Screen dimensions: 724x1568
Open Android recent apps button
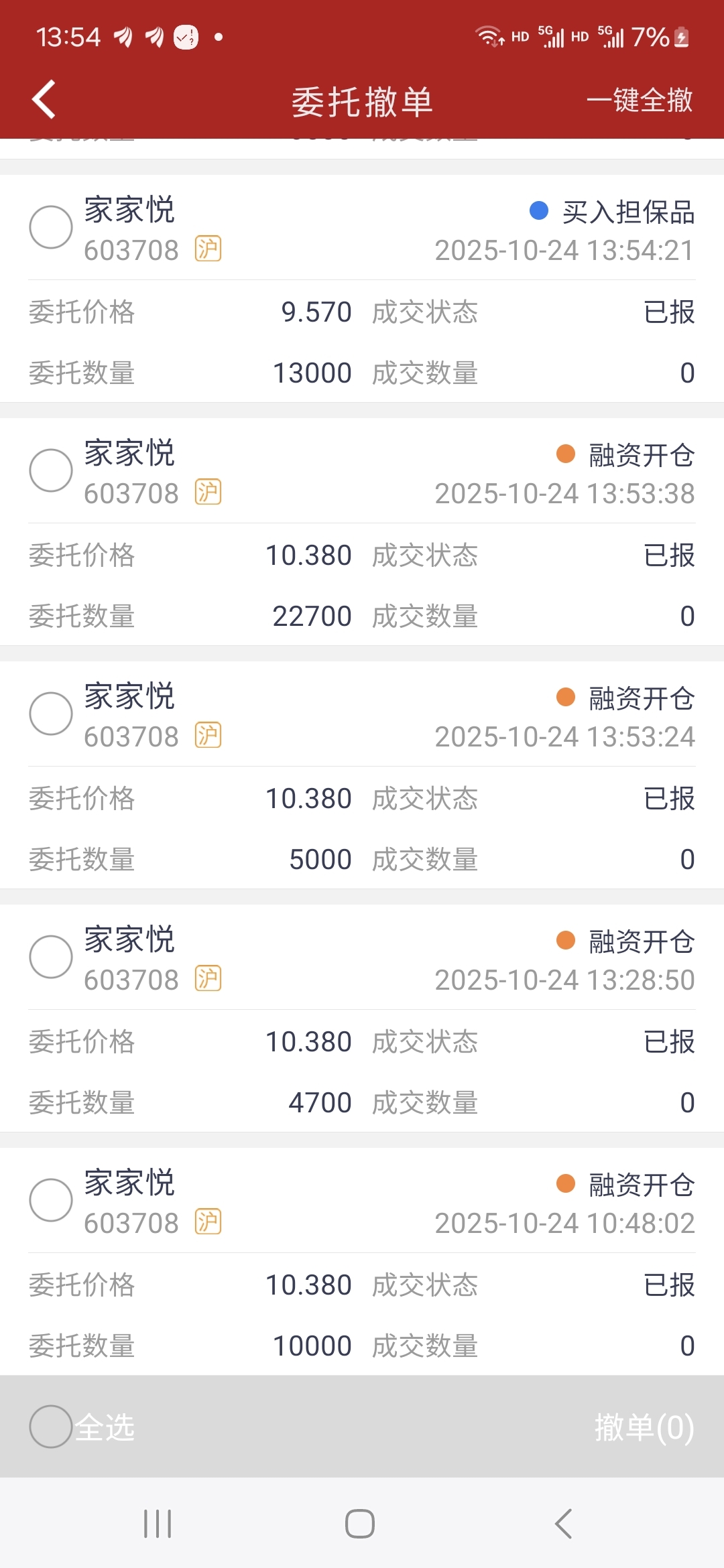point(158,1524)
